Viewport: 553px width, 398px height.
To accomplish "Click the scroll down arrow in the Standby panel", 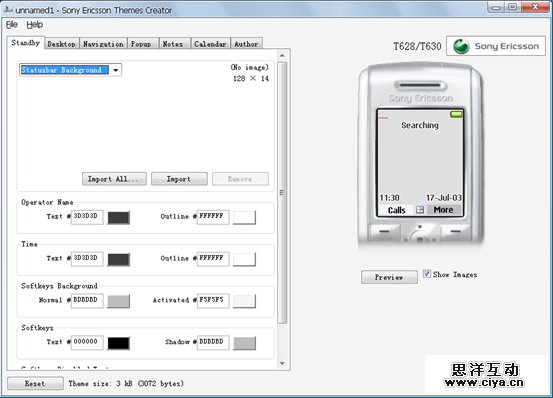I will coord(282,363).
